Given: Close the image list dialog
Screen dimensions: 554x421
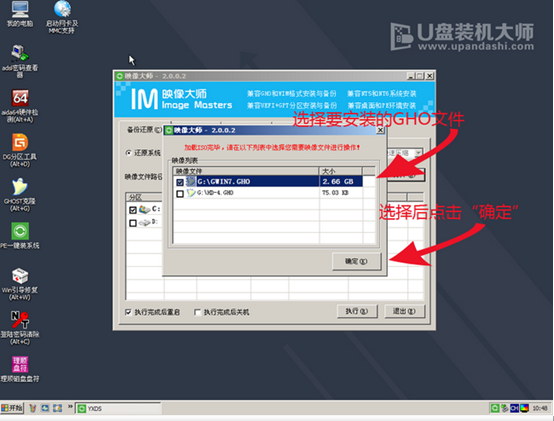Looking at the screenshot, I should [380, 130].
